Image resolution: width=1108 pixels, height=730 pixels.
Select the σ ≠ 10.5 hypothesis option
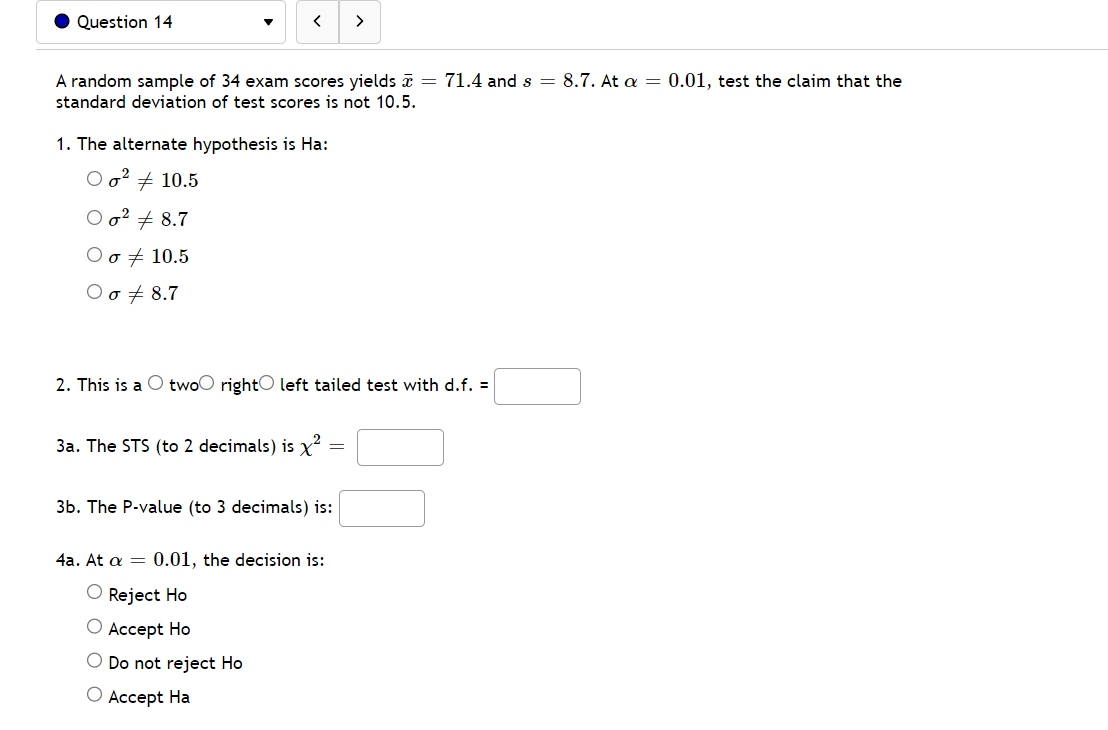94,254
